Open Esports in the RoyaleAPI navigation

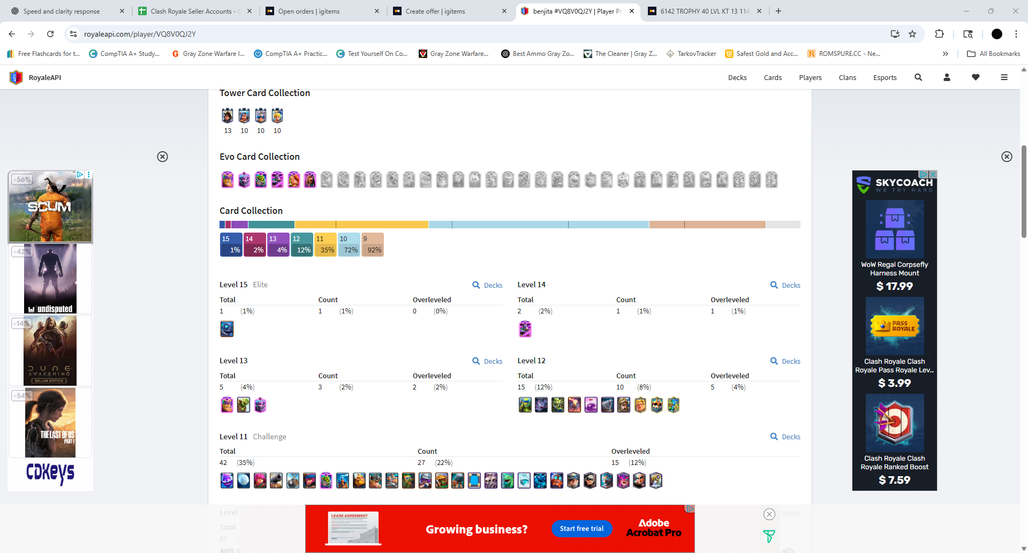click(x=884, y=77)
